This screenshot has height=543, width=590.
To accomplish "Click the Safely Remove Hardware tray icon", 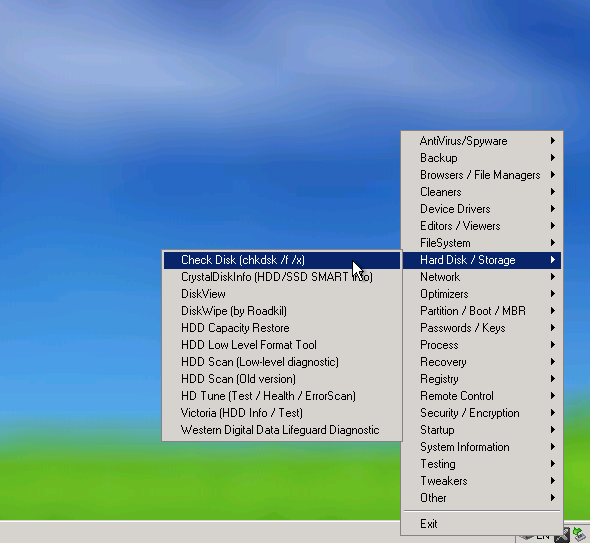I will point(580,535).
